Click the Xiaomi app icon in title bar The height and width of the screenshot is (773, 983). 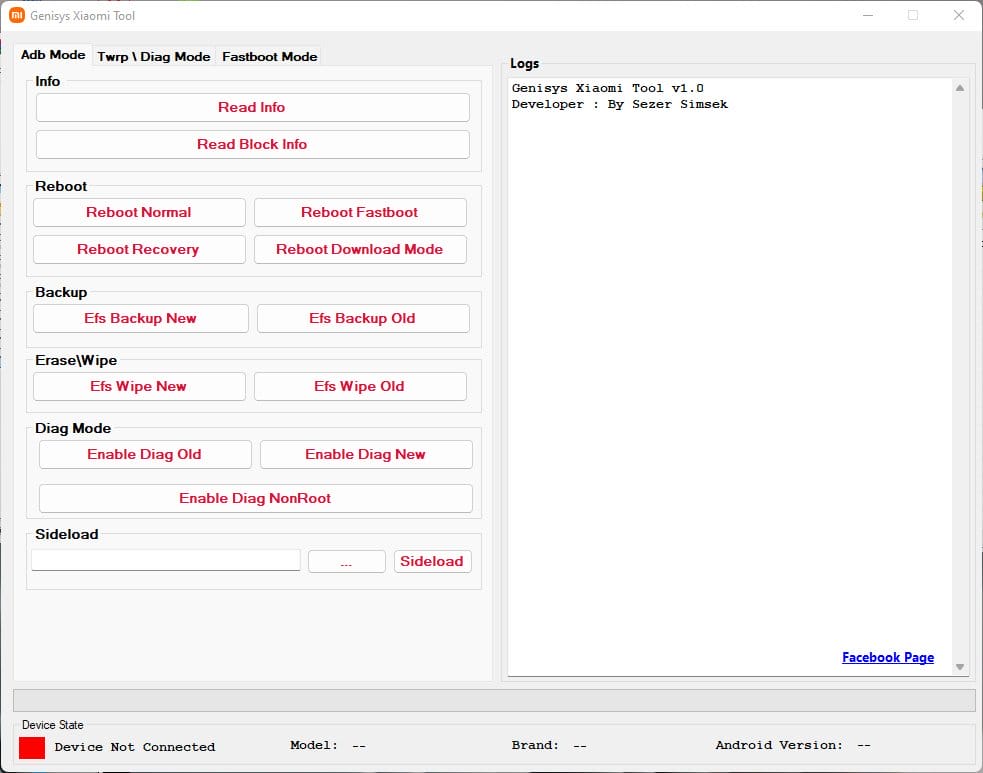[17, 15]
